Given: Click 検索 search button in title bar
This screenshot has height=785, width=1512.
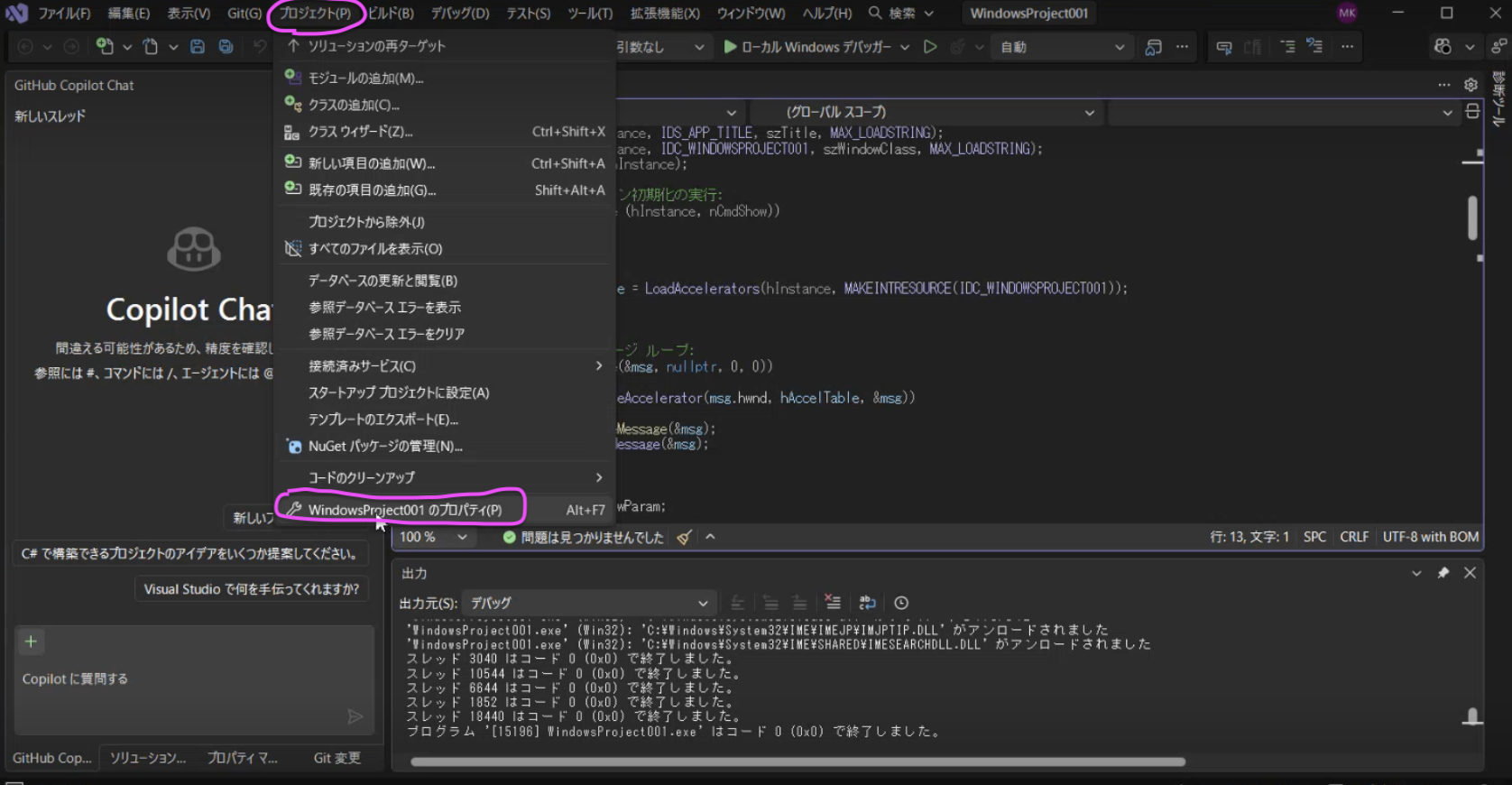Looking at the screenshot, I should pyautogui.click(x=900, y=14).
